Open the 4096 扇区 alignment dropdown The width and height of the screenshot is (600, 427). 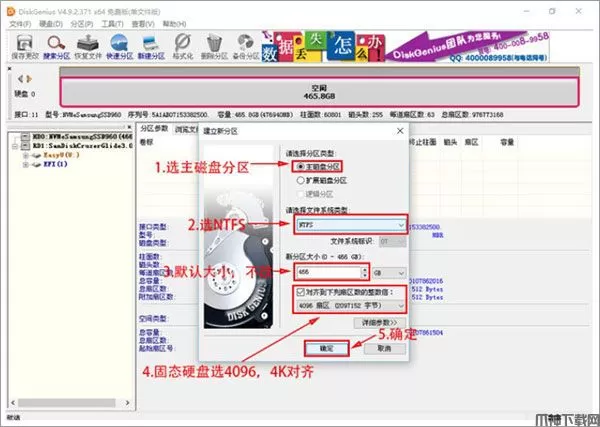tap(350, 306)
